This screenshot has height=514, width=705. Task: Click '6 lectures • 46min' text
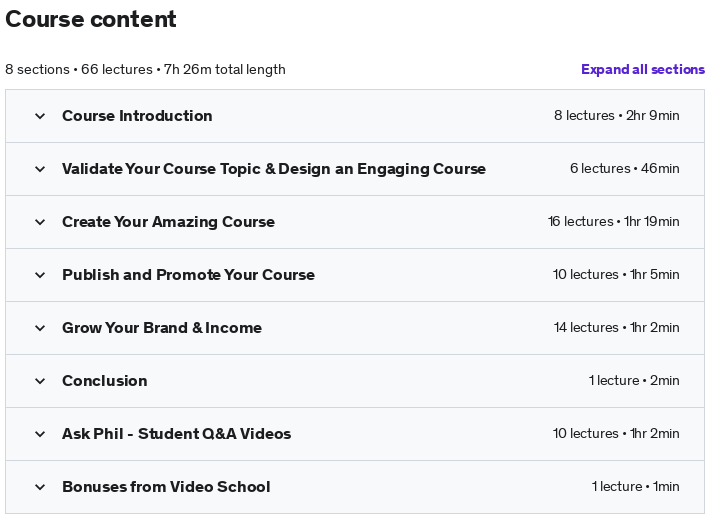(625, 169)
